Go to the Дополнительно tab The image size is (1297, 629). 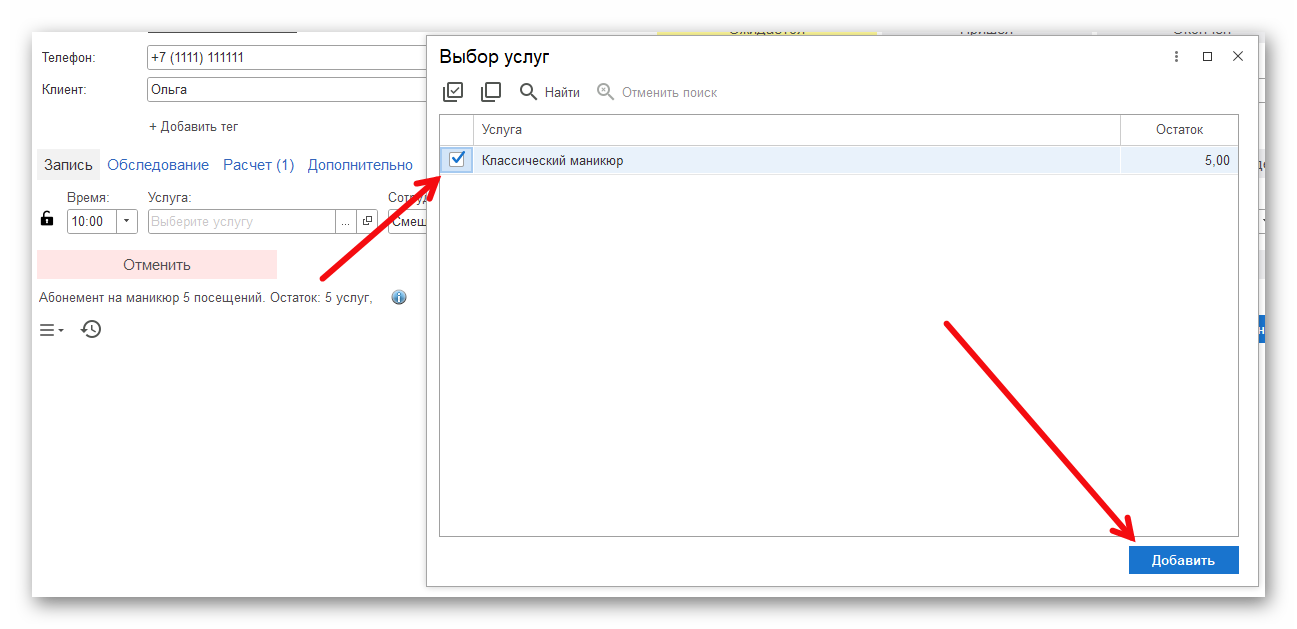[x=360, y=165]
